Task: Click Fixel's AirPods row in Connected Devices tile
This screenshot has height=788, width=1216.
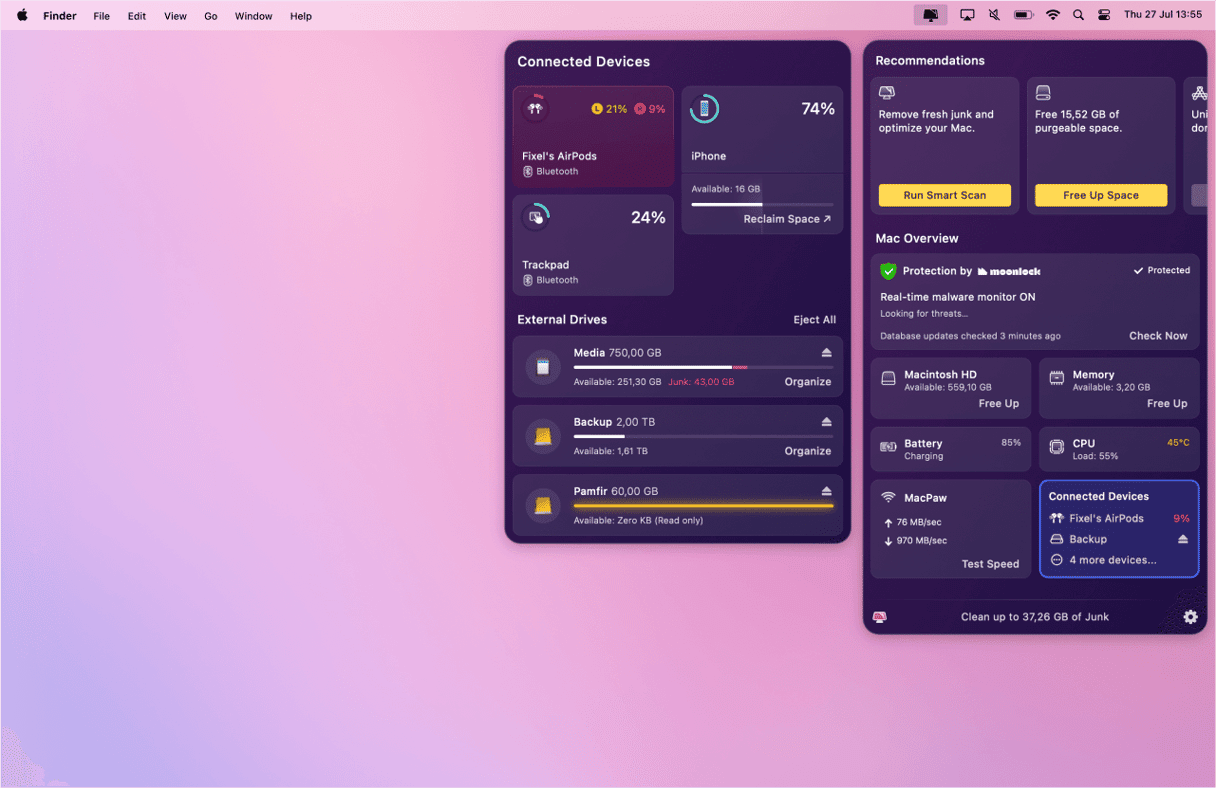Action: (1119, 518)
